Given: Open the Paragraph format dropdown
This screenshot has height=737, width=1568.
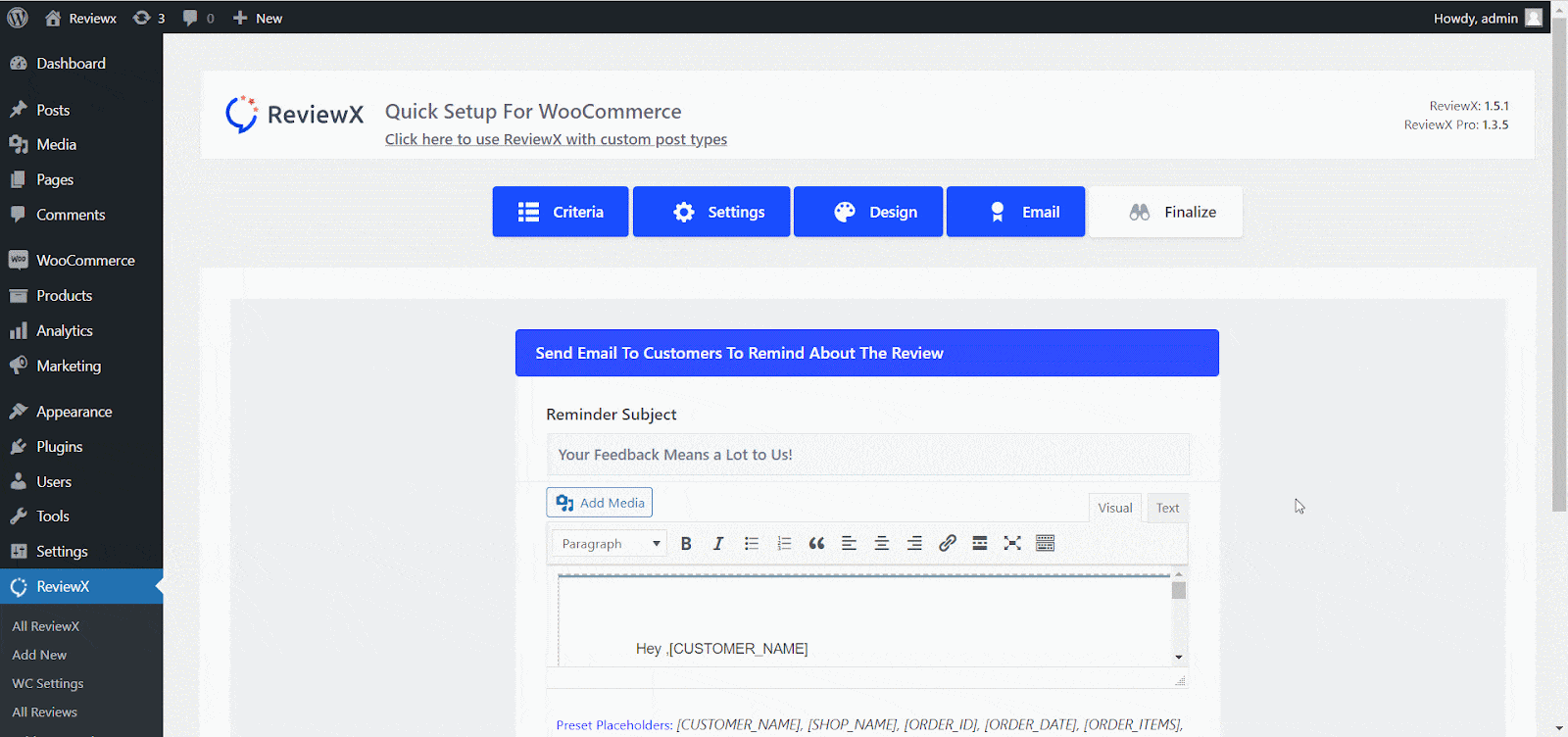Looking at the screenshot, I should point(610,544).
